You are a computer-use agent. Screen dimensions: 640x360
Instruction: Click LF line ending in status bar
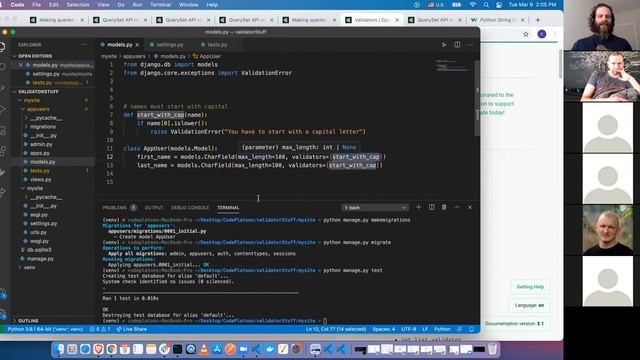(425, 329)
